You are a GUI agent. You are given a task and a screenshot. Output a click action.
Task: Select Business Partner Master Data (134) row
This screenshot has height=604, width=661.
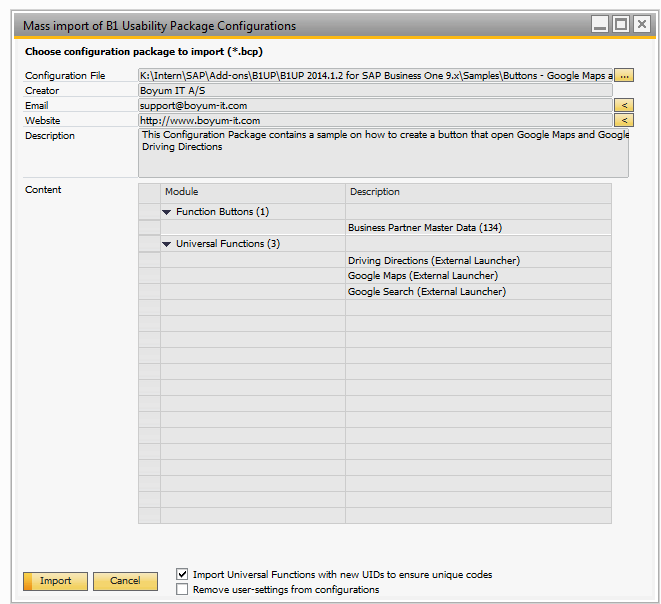424,228
